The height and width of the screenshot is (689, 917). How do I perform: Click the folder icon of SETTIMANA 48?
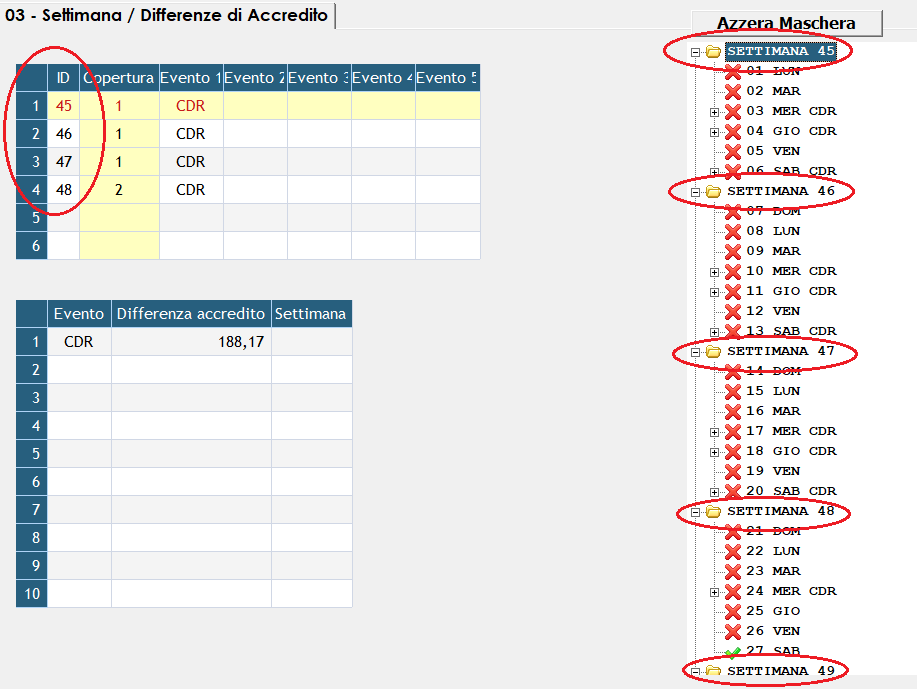coord(713,511)
